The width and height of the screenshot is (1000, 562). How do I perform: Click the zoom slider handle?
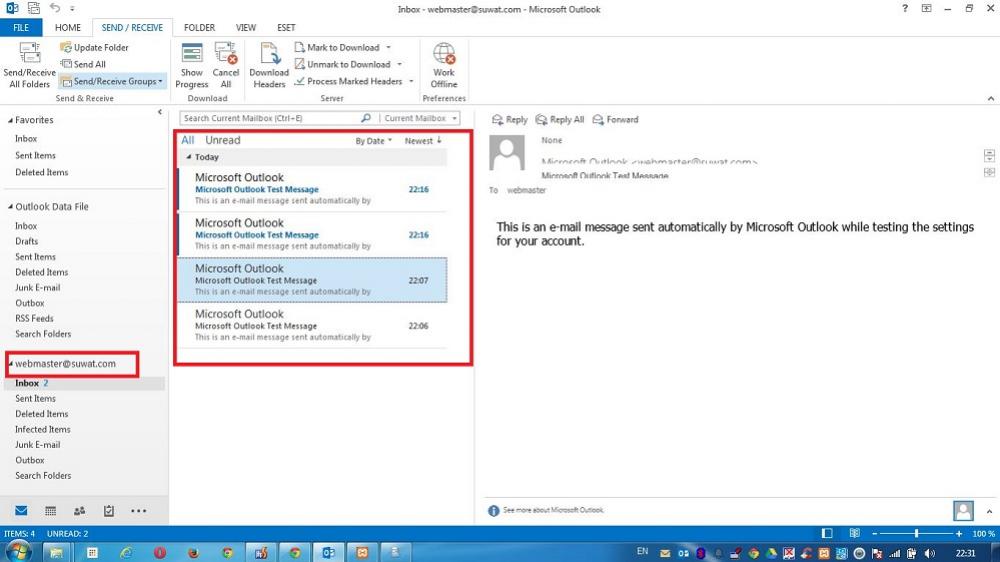coord(916,533)
